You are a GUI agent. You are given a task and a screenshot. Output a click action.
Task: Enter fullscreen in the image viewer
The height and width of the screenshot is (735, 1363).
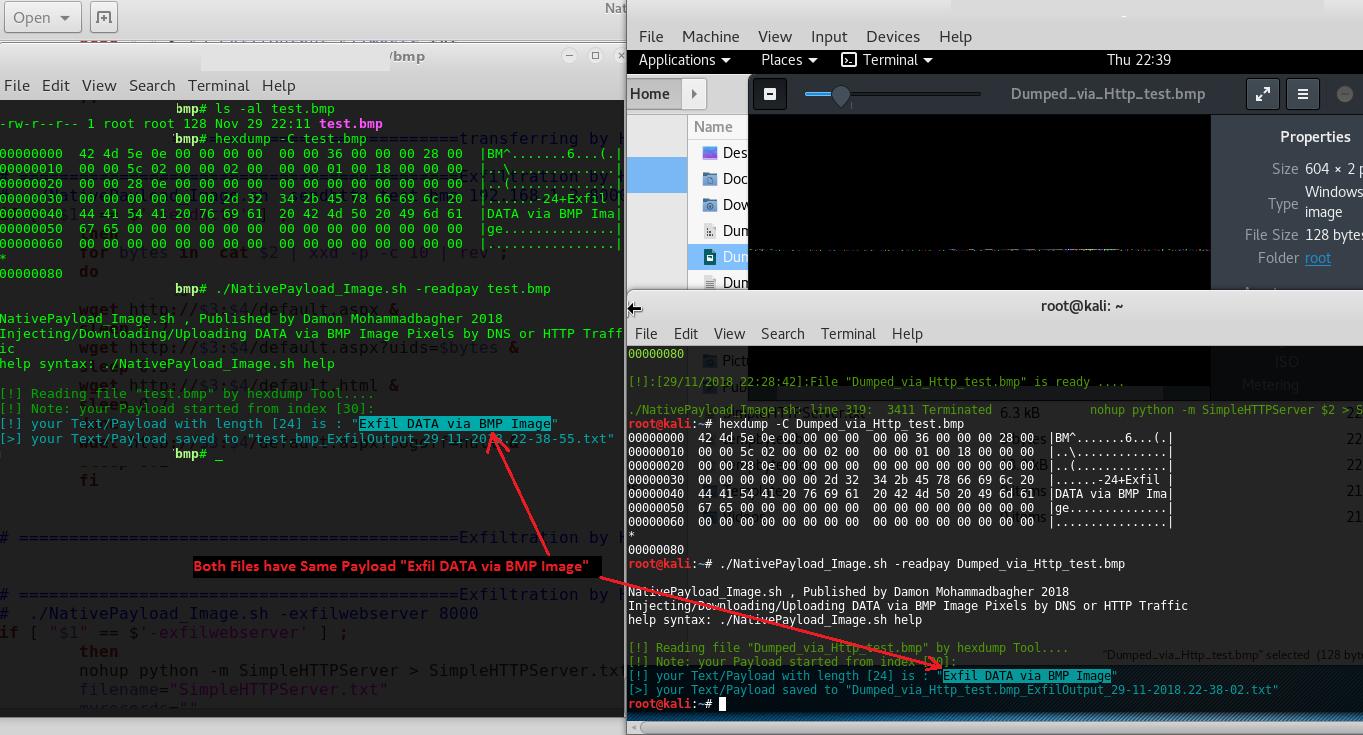pyautogui.click(x=1263, y=94)
